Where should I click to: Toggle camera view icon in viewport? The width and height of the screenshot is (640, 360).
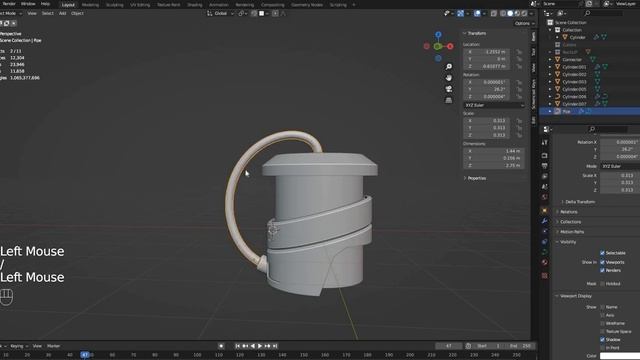click(449, 89)
